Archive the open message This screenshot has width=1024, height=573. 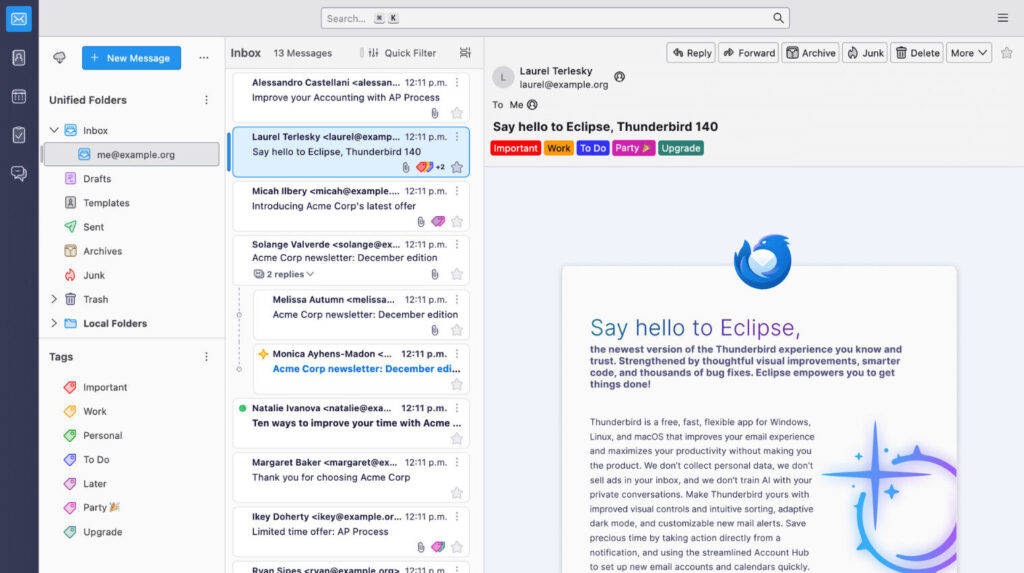810,53
